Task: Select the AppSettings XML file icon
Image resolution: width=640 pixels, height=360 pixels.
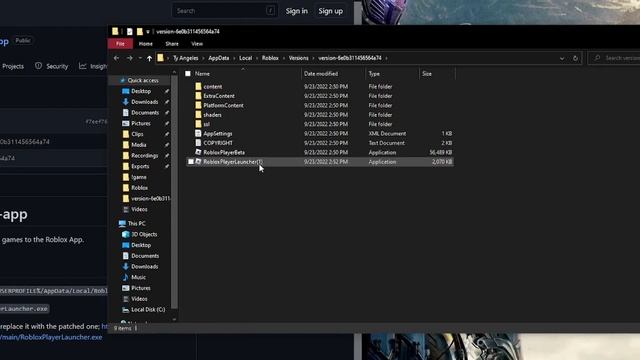Action: tap(198, 133)
